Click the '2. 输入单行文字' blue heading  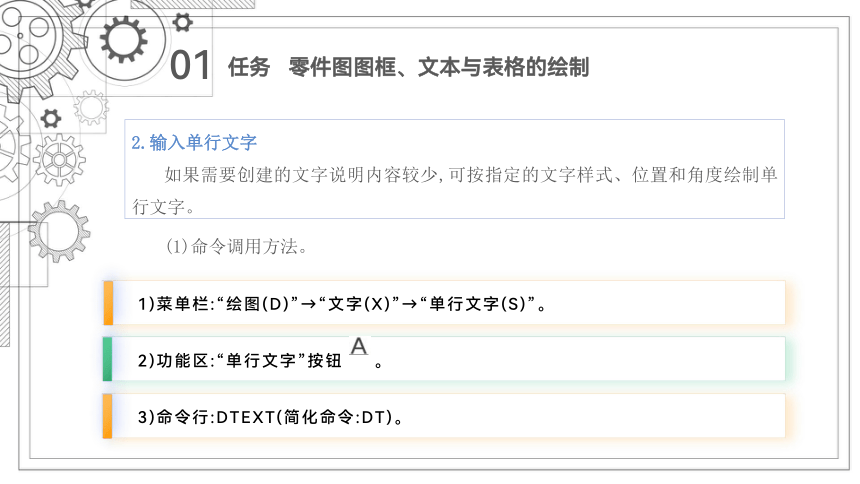click(194, 143)
